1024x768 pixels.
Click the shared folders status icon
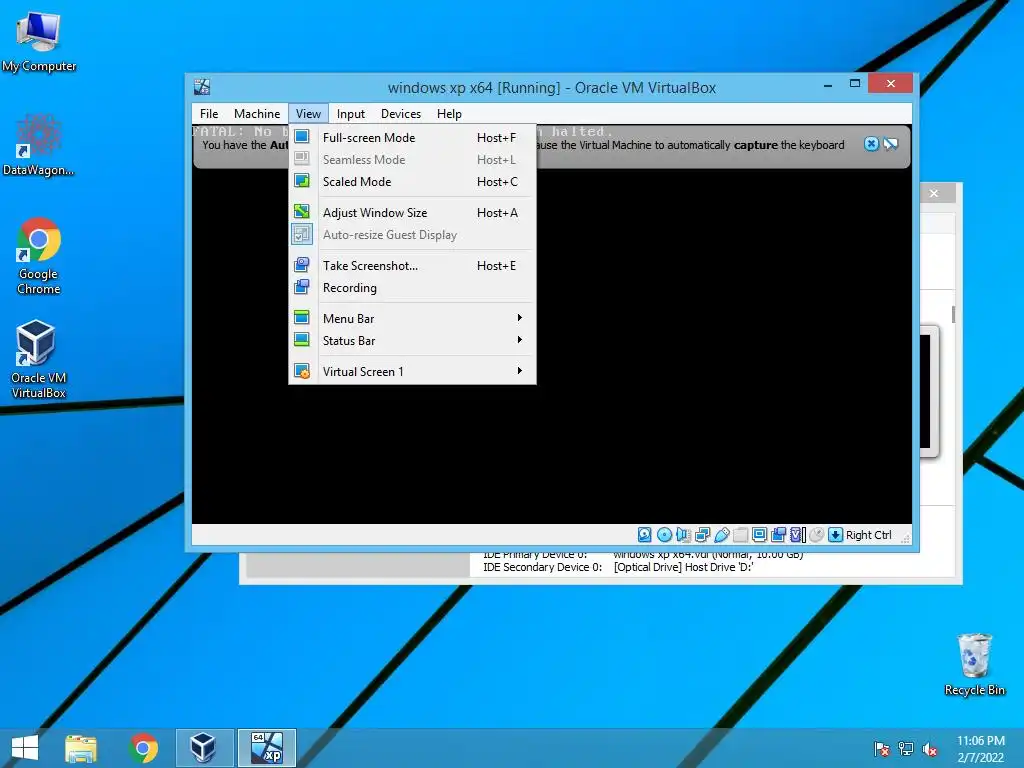[741, 535]
